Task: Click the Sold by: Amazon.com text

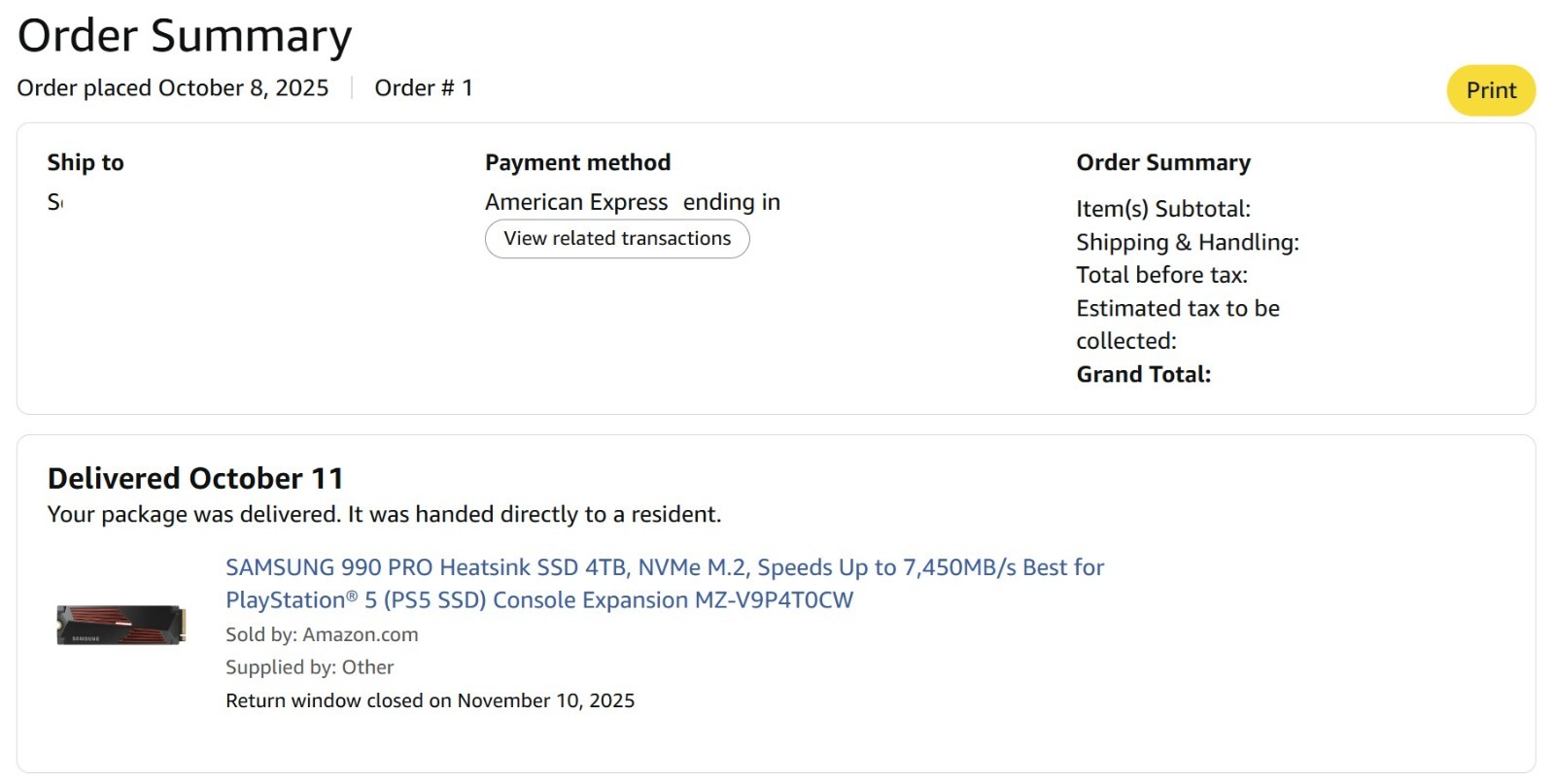Action: [x=322, y=634]
